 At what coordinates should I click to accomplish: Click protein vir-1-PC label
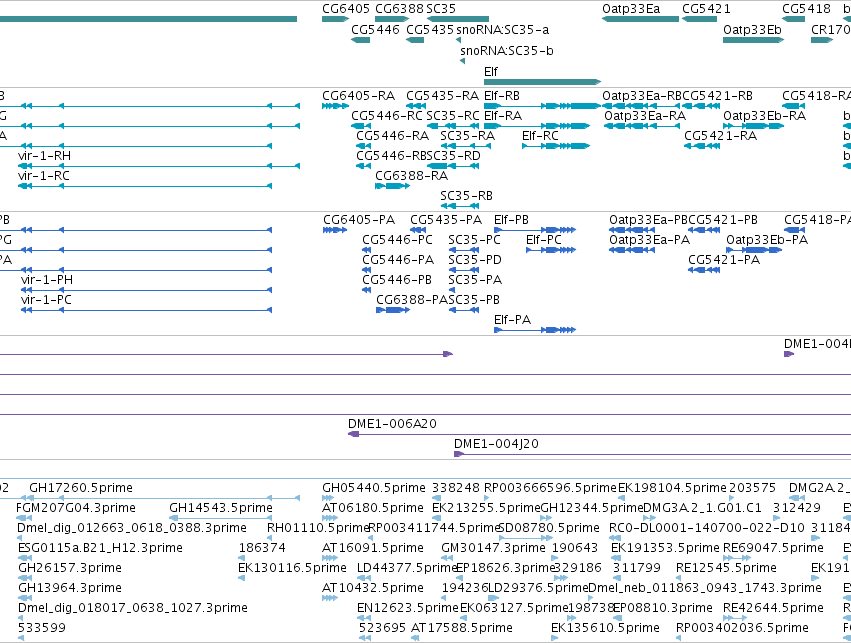[46, 300]
